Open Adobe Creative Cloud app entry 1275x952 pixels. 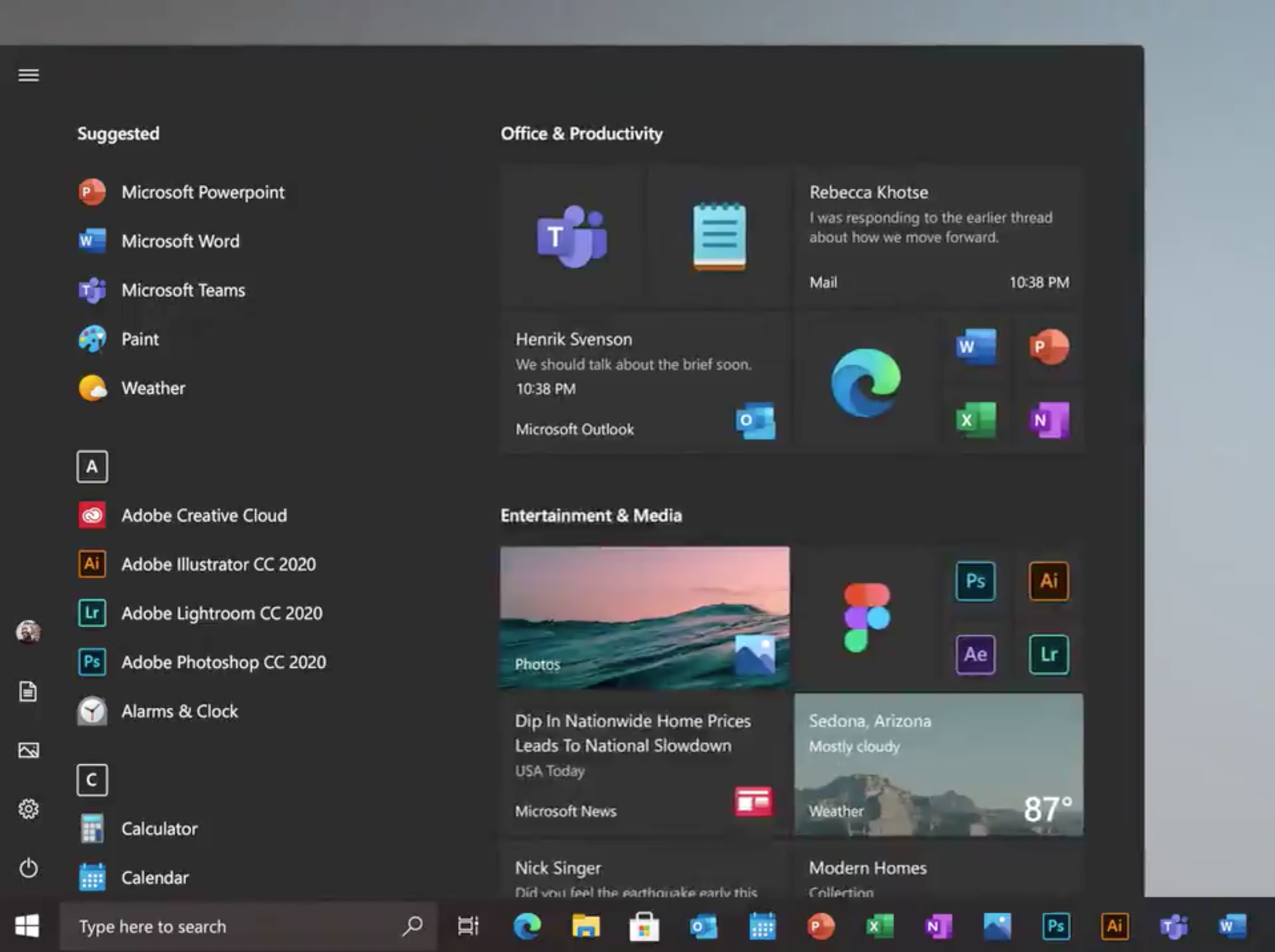pos(182,515)
